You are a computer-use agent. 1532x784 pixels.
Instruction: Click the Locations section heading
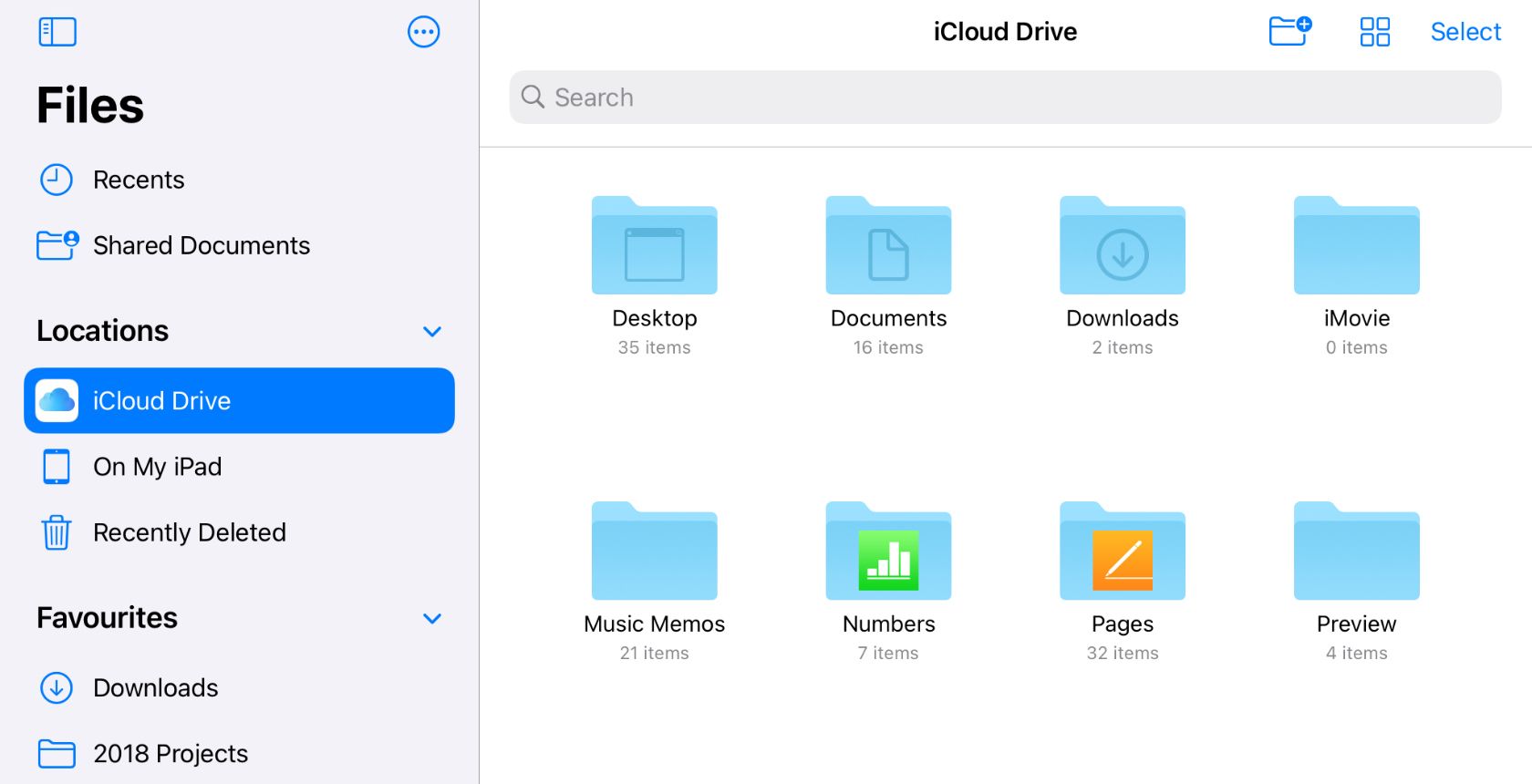tap(103, 331)
